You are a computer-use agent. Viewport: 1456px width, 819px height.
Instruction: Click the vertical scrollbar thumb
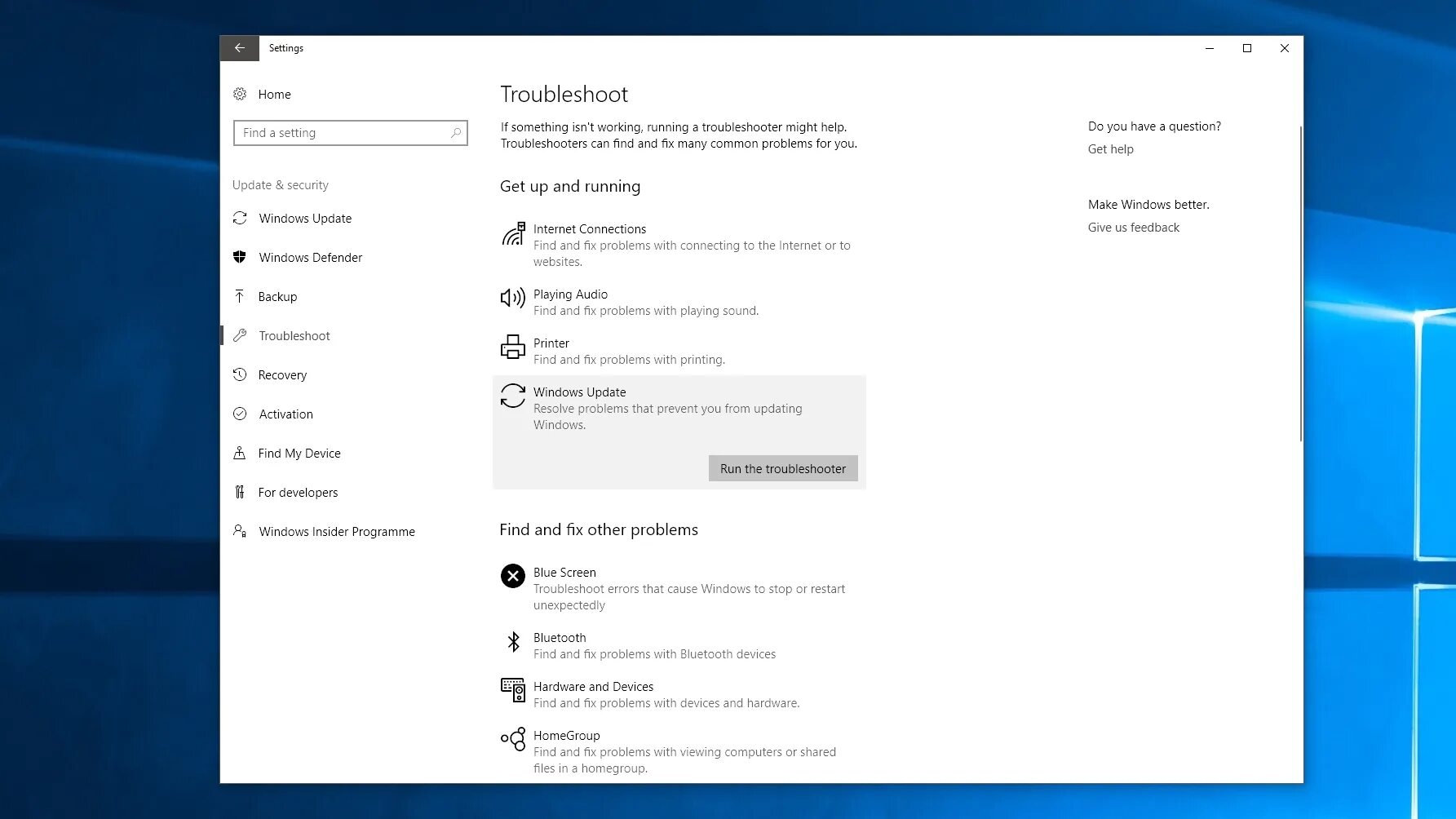pyautogui.click(x=1300, y=284)
